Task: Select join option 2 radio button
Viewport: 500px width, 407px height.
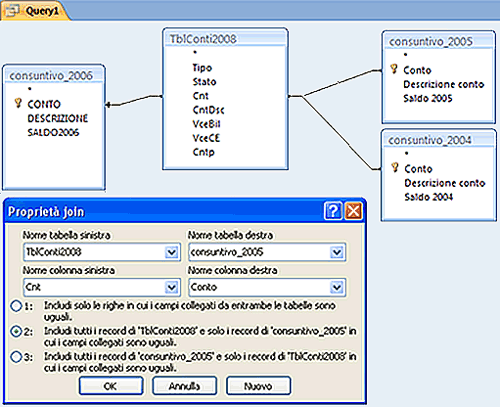Action: pos(16,332)
